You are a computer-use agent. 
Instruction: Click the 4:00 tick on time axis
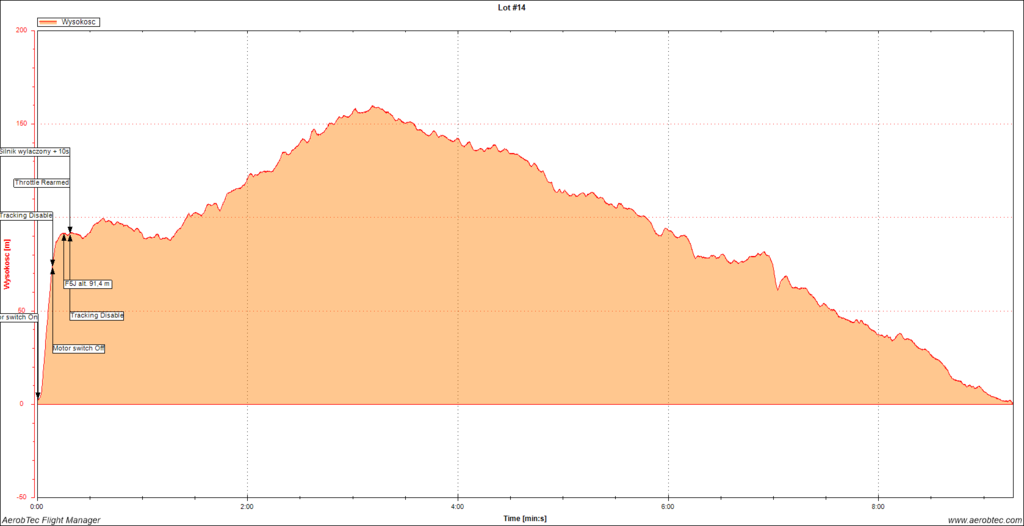457,506
